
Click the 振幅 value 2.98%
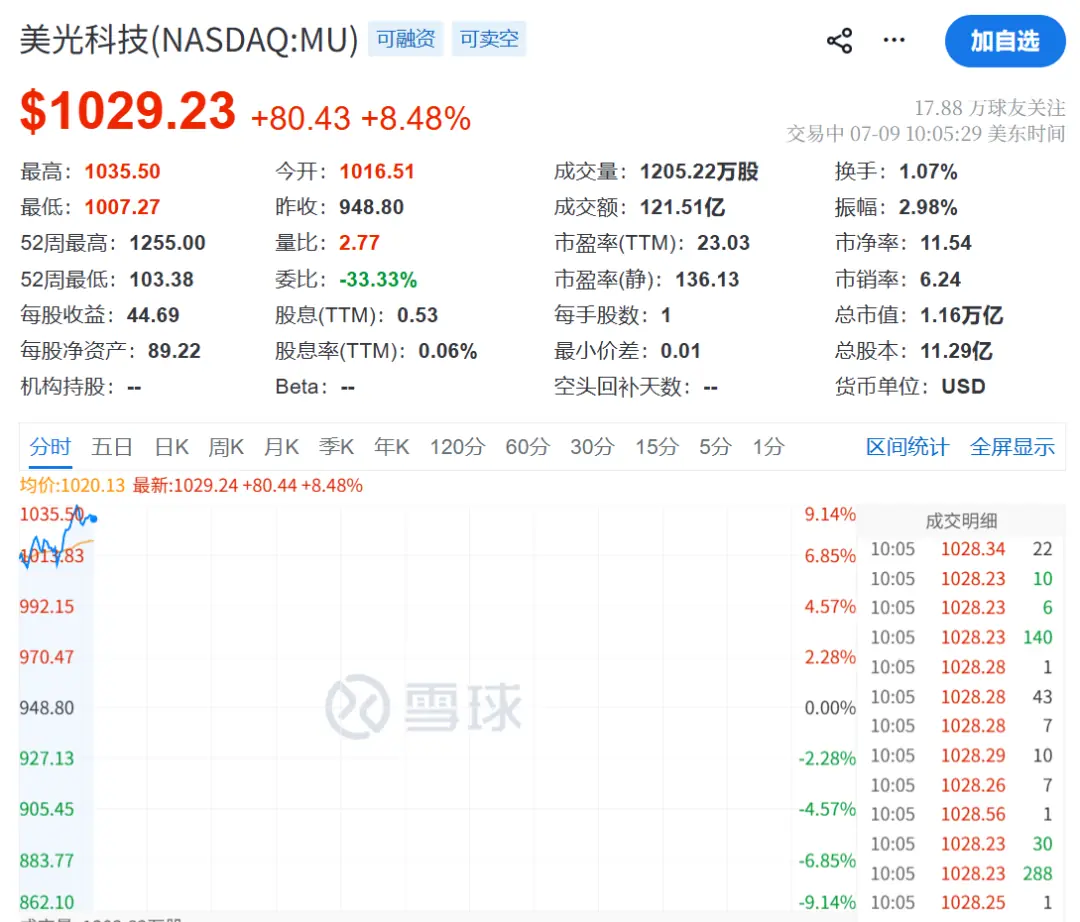pos(928,207)
